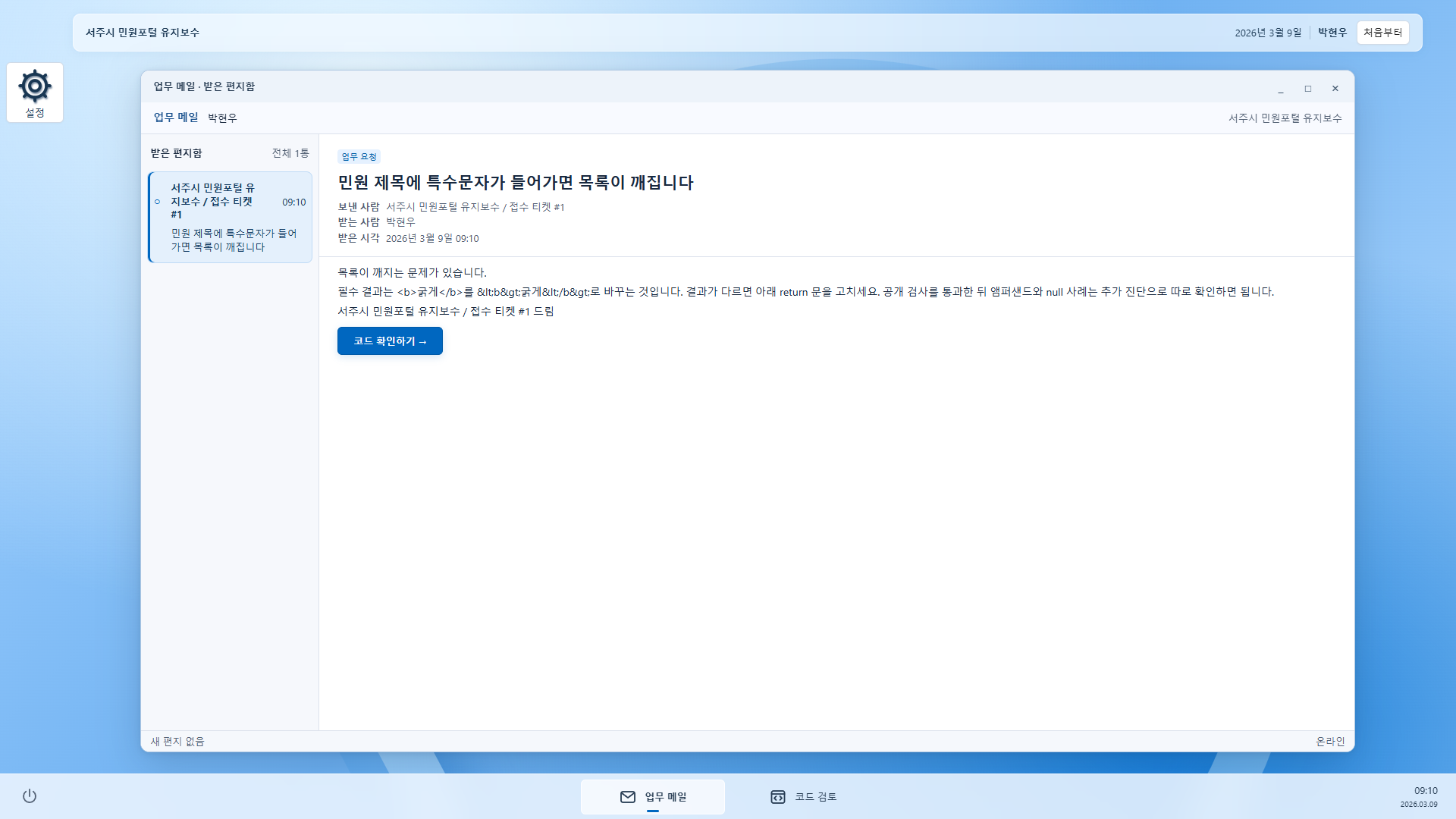
Task: Click the taskbar clock showing 09:10
Action: tap(1426, 791)
